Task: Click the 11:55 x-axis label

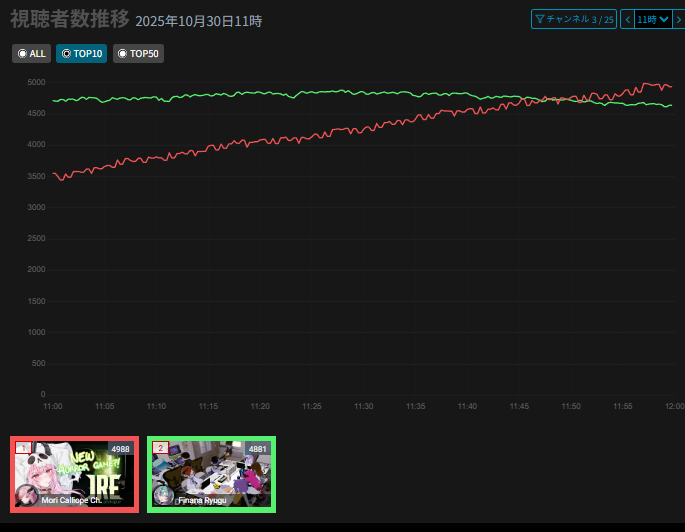Action: (x=623, y=406)
